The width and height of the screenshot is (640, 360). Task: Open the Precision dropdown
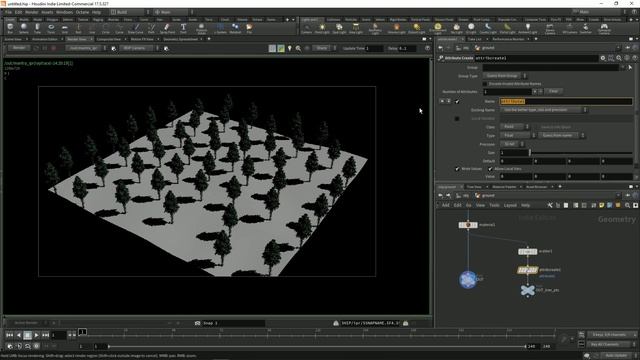[x=512, y=144]
